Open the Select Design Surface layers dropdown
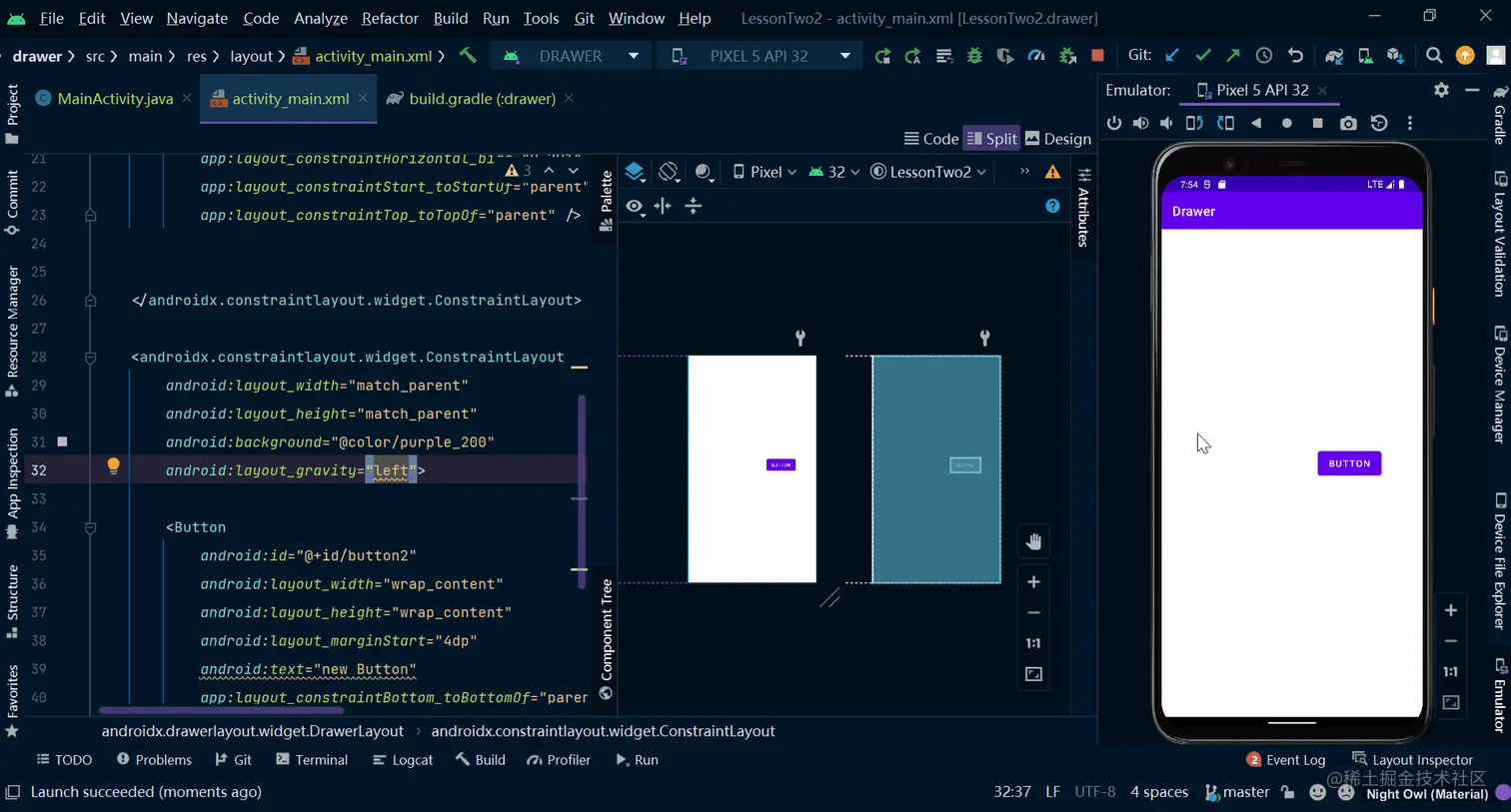The width and height of the screenshot is (1511, 812). tap(635, 172)
